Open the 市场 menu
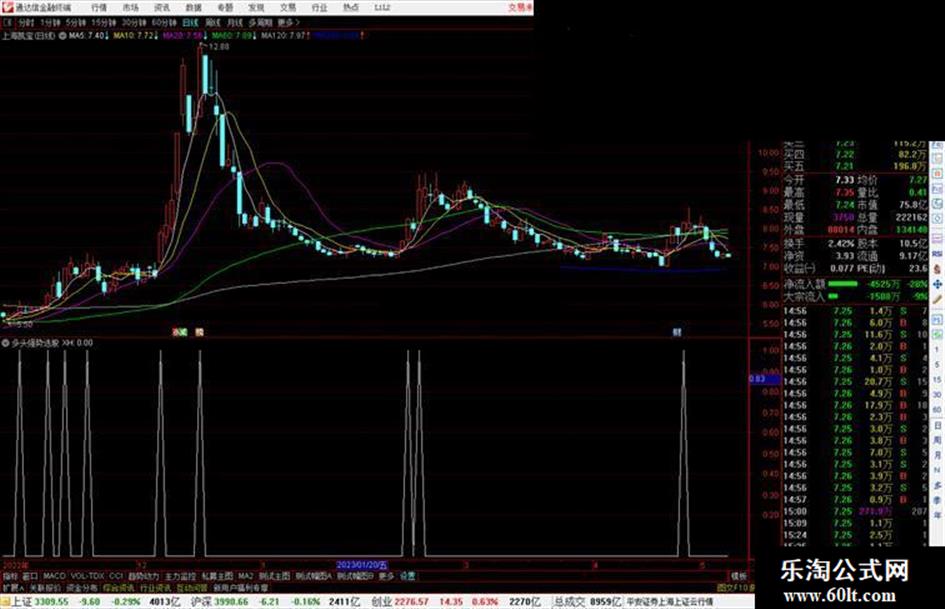Screen dimensions: 945x609 pos(130,8)
